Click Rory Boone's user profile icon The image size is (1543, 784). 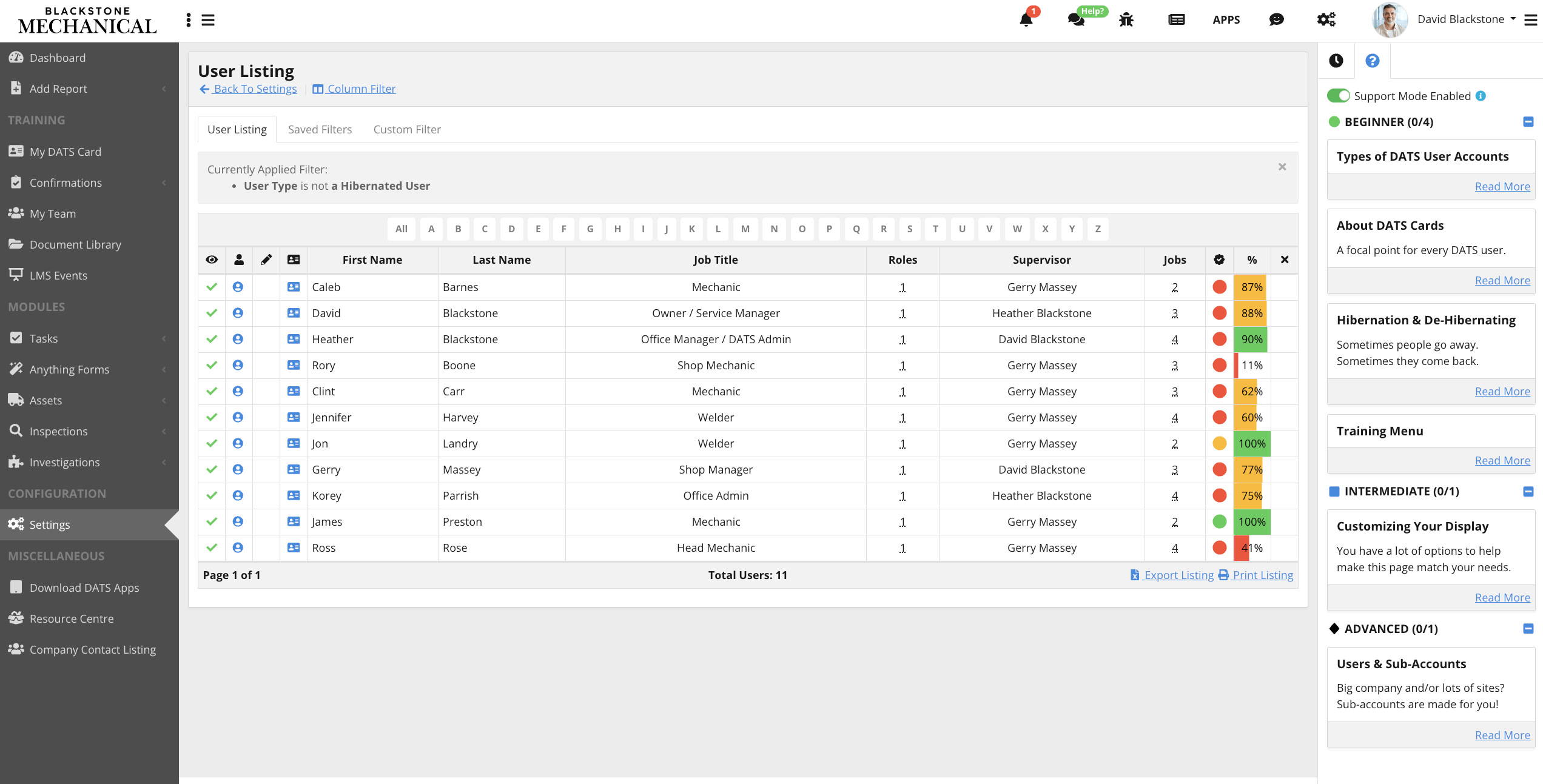click(238, 365)
